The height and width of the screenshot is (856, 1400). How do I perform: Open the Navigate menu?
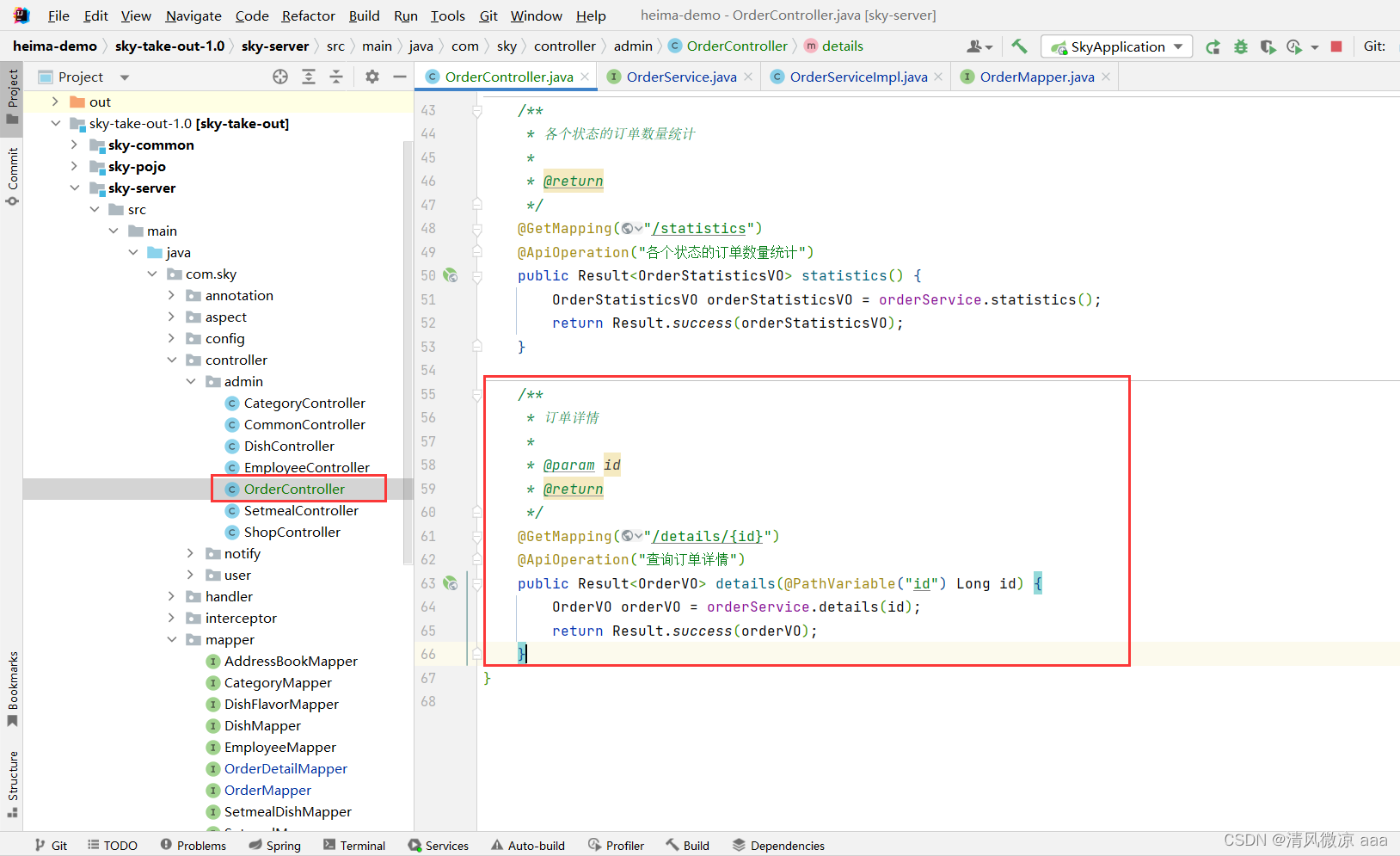193,15
